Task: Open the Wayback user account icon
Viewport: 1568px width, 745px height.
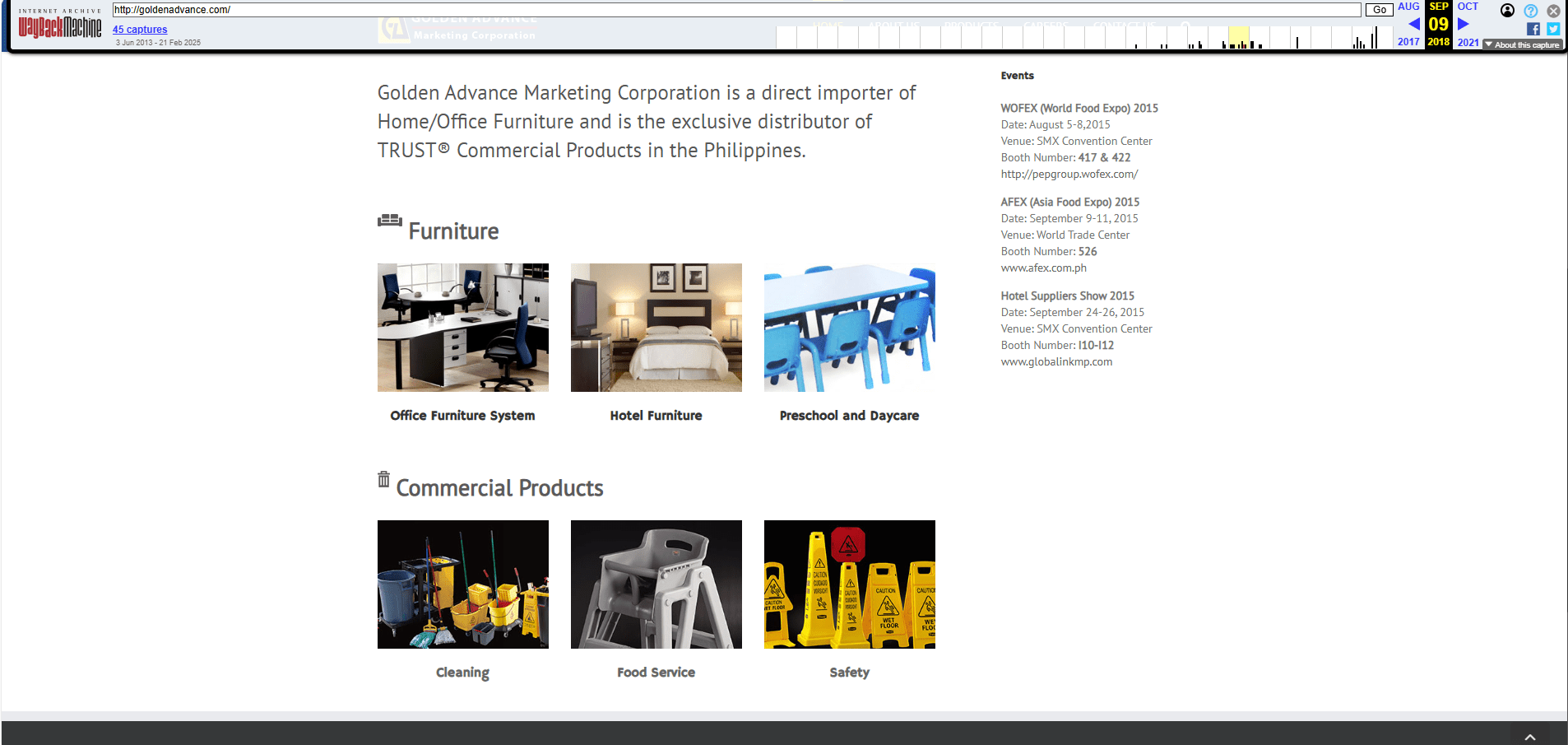Action: (1507, 11)
